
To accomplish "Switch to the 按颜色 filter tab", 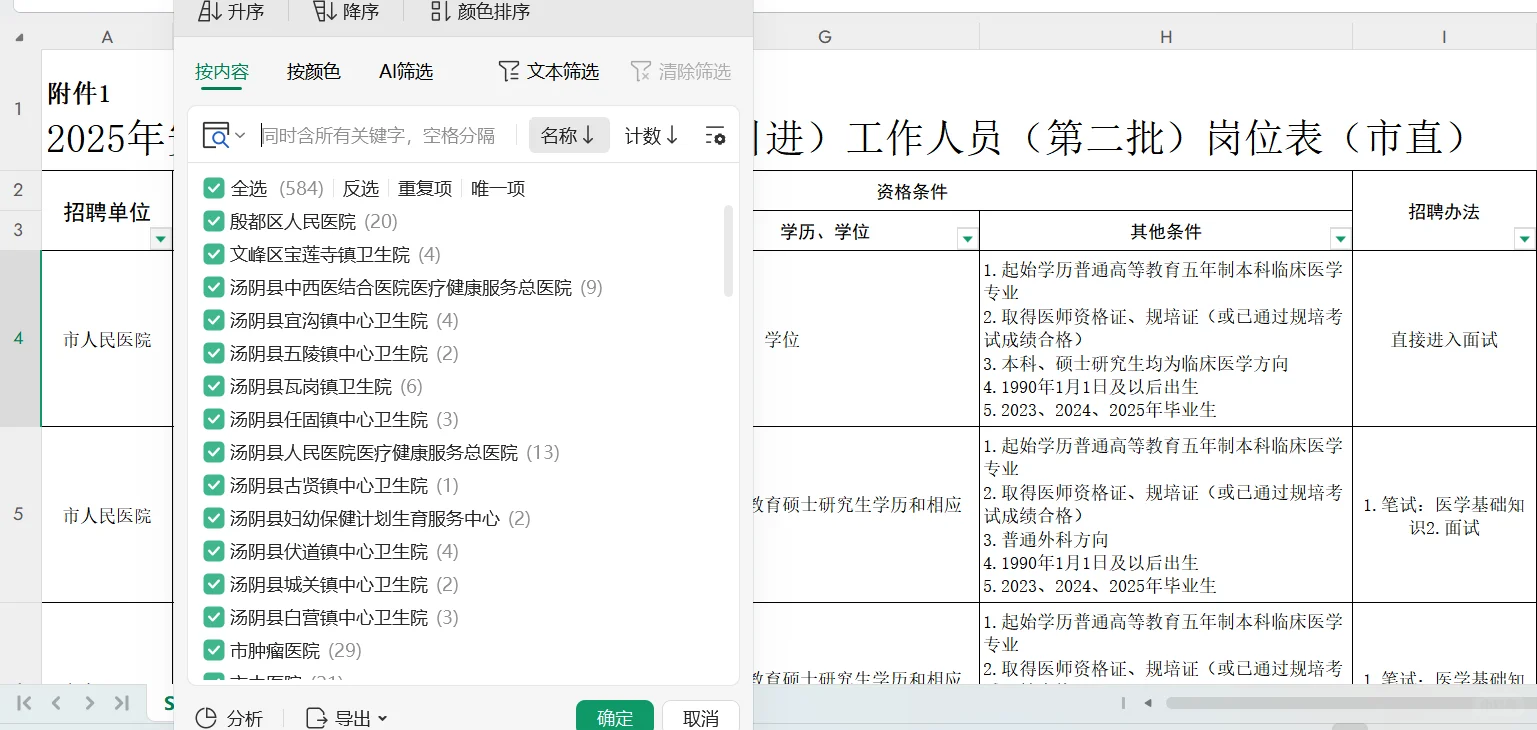I will (313, 71).
